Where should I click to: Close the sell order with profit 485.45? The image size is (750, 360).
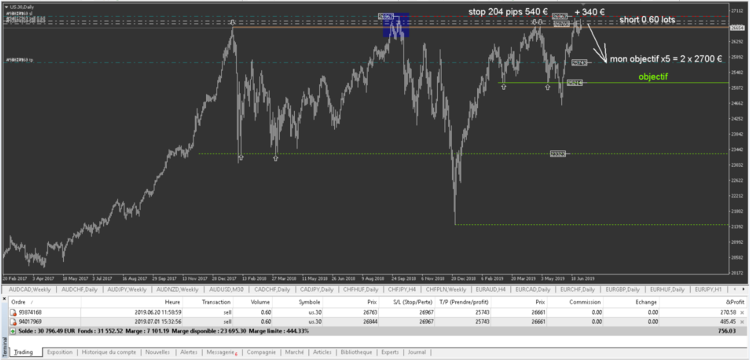point(742,322)
